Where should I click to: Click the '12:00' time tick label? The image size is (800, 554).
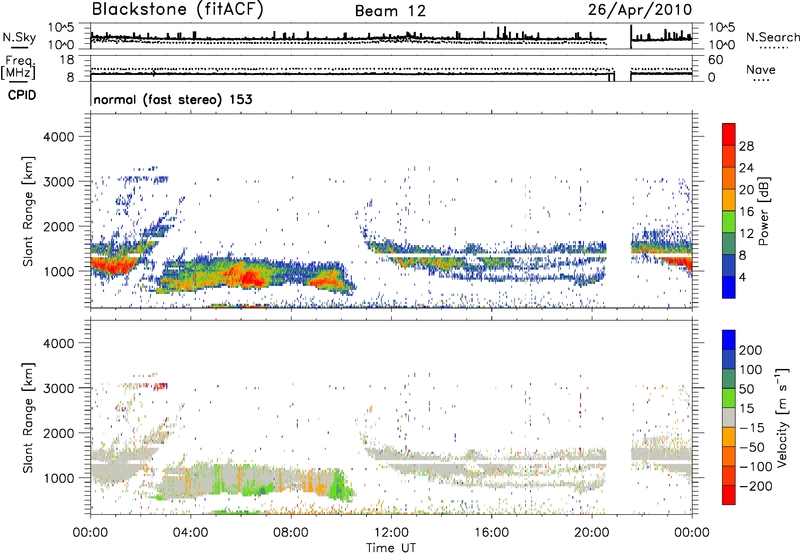pos(391,532)
